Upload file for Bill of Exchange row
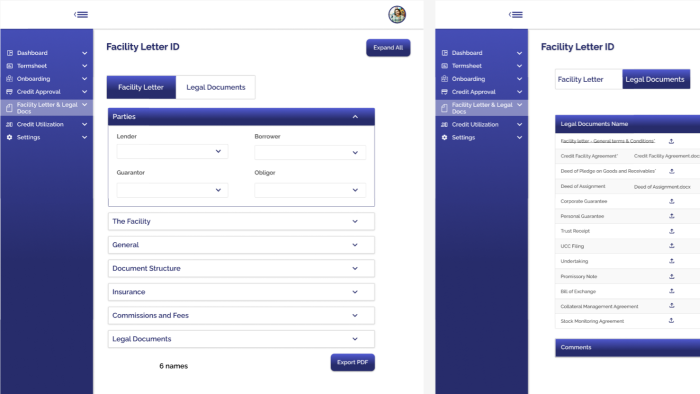Image resolution: width=700 pixels, height=394 pixels. [671, 291]
